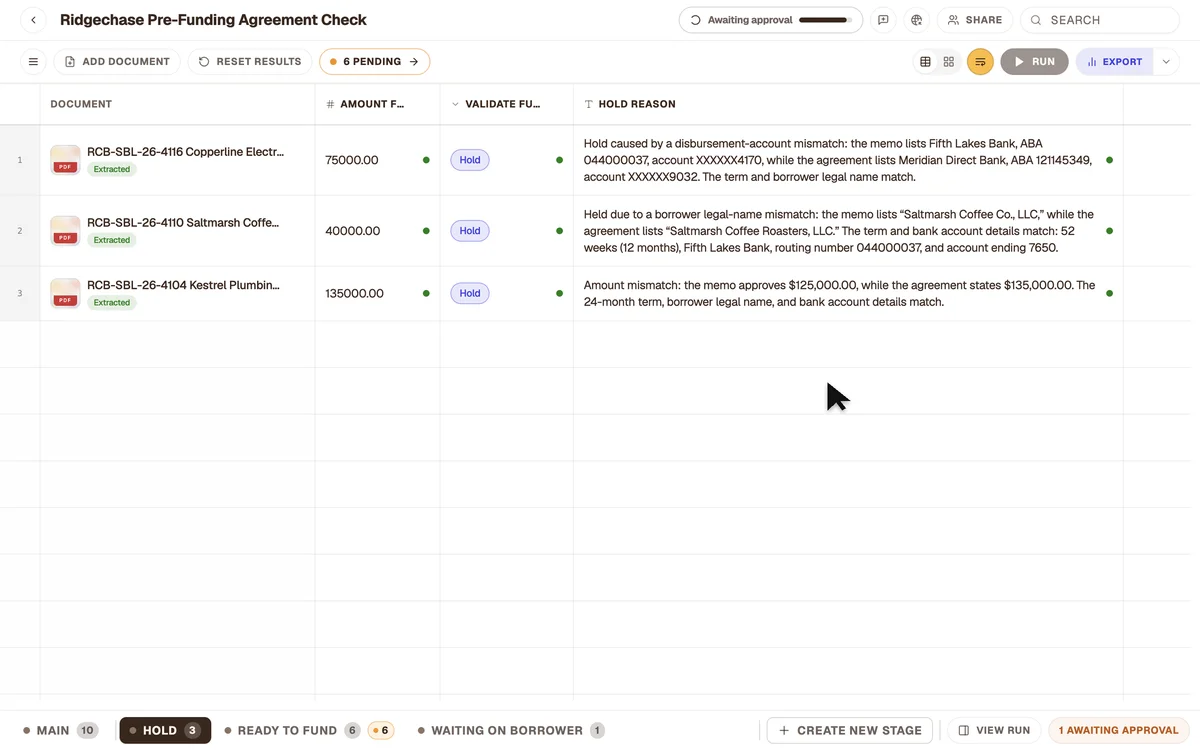
Task: Click the Add Document button
Action: point(117,62)
